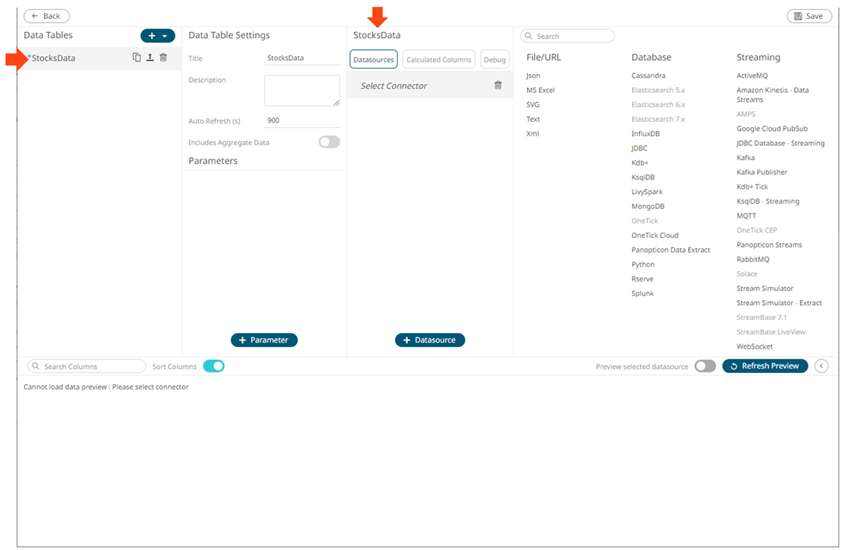This screenshot has width=842, height=550.
Task: Click the Auto Refresh seconds field
Action: coord(302,120)
